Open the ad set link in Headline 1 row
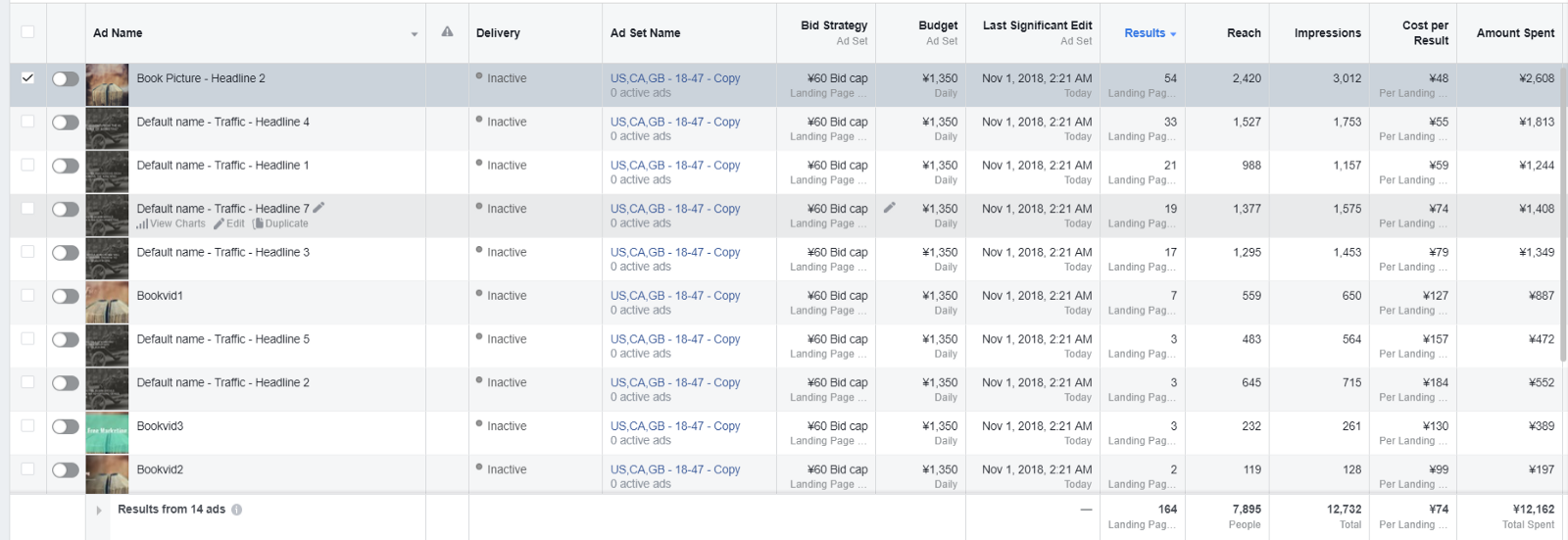 coord(675,166)
